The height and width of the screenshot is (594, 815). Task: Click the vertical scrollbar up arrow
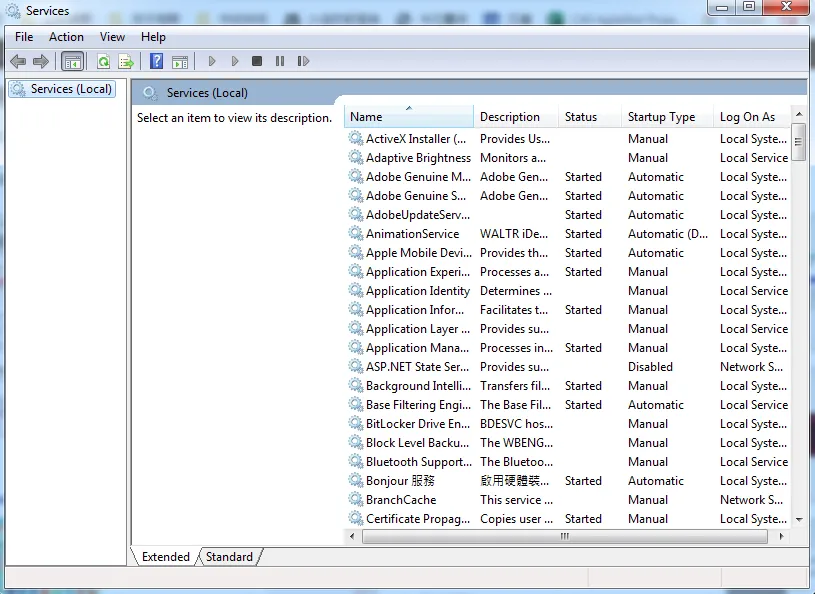click(799, 114)
